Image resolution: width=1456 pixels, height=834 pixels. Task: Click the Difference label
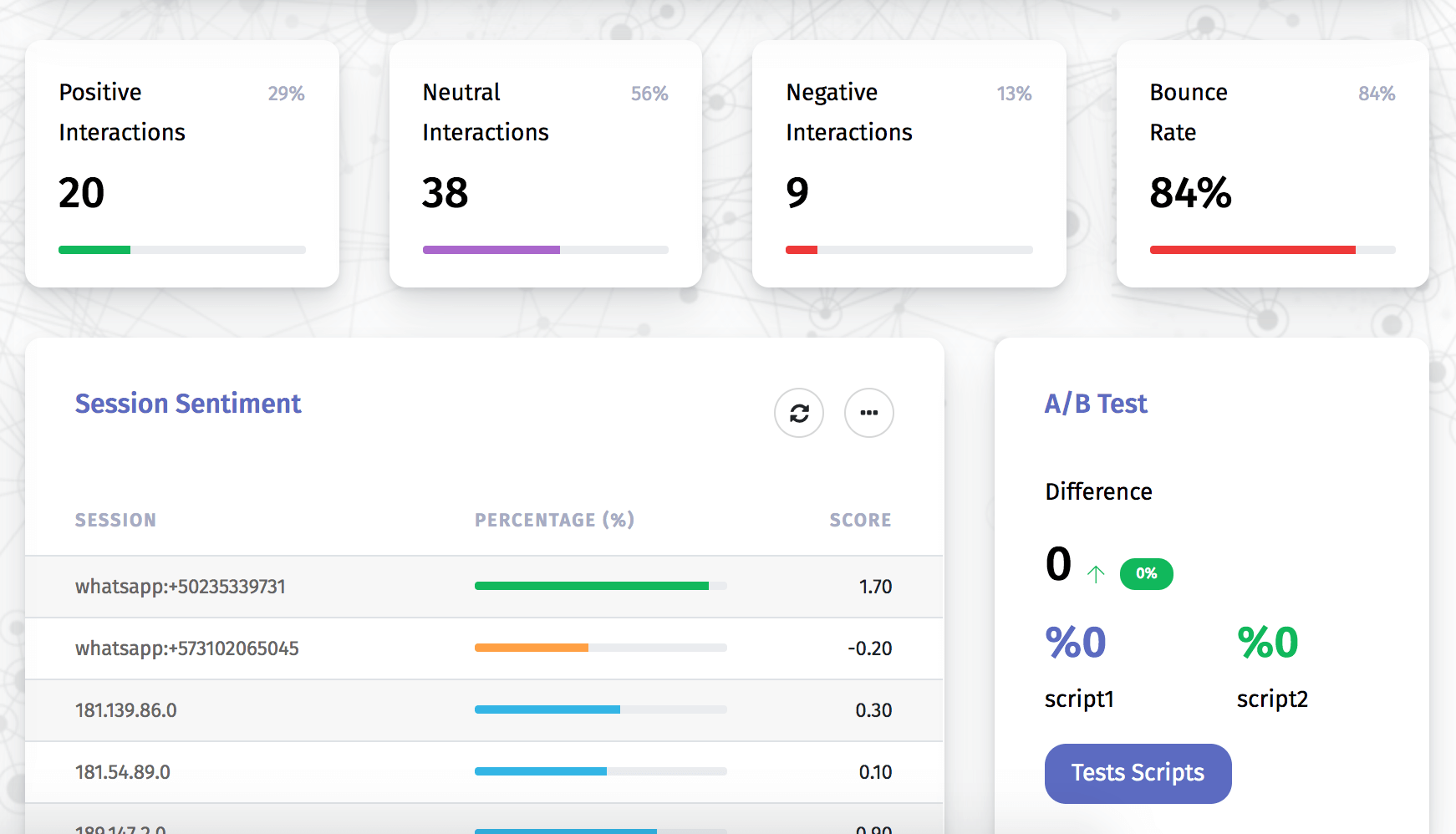point(1098,491)
